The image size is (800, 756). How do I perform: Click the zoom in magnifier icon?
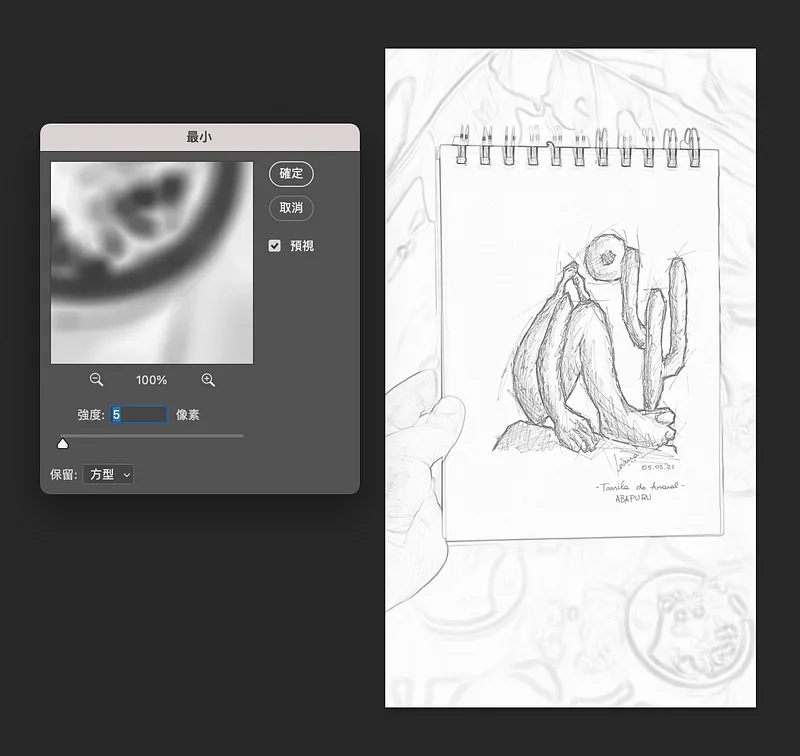click(208, 380)
